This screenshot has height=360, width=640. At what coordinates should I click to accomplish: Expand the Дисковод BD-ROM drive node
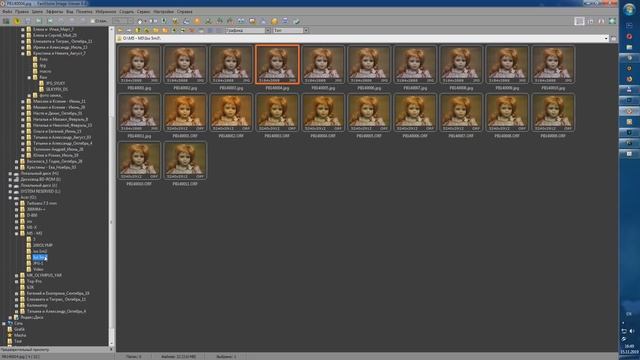[x=10, y=180]
